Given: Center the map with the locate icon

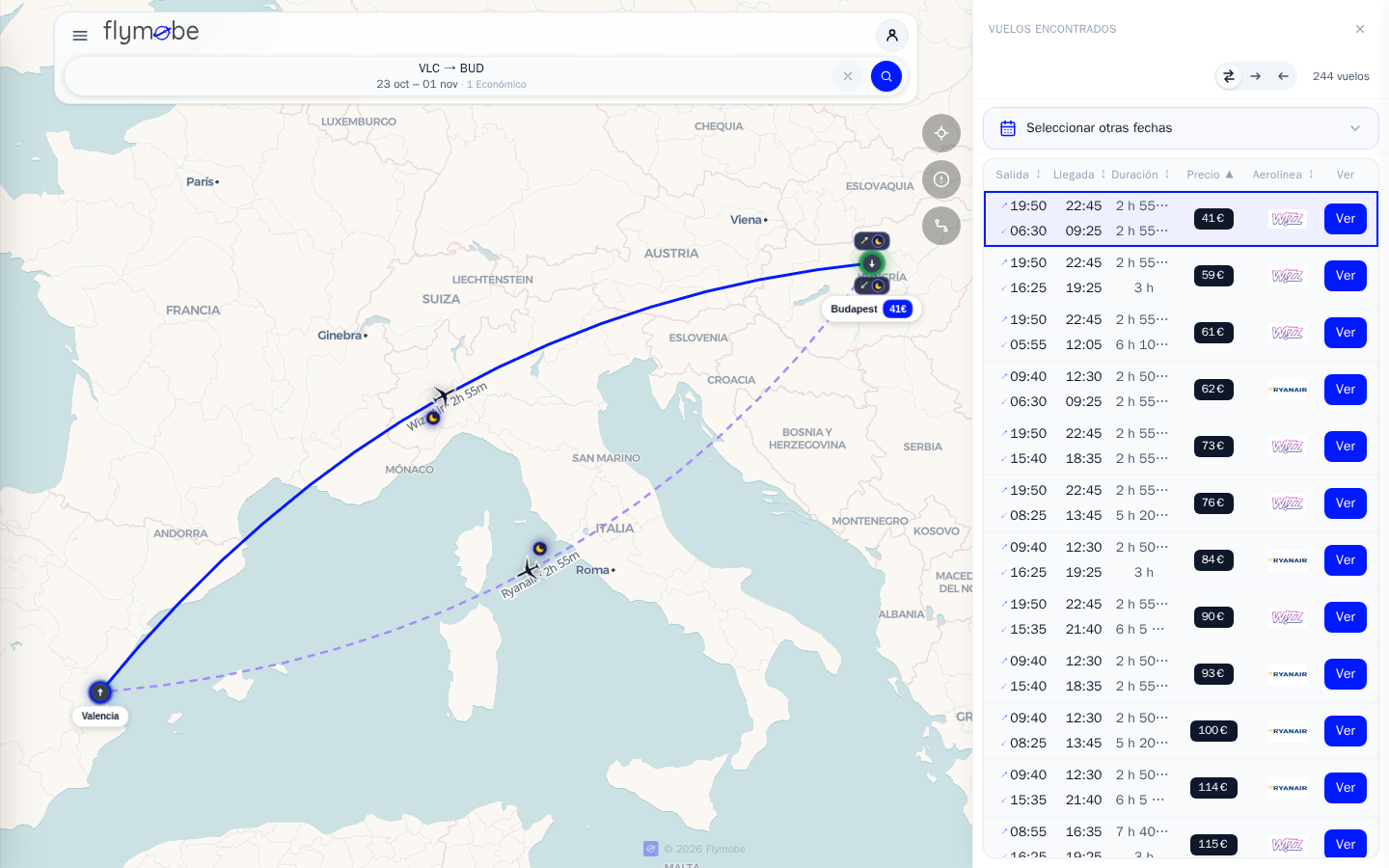Looking at the screenshot, I should point(941,133).
